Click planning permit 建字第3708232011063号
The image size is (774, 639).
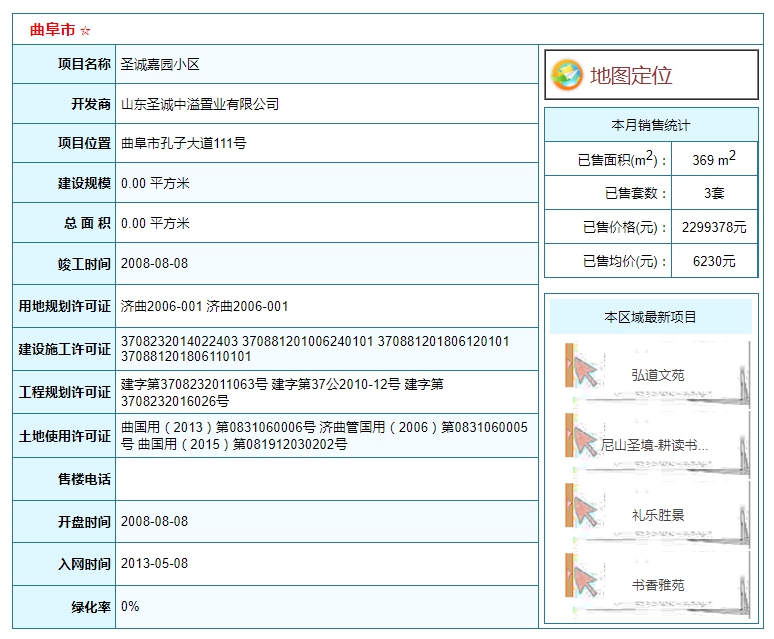194,384
